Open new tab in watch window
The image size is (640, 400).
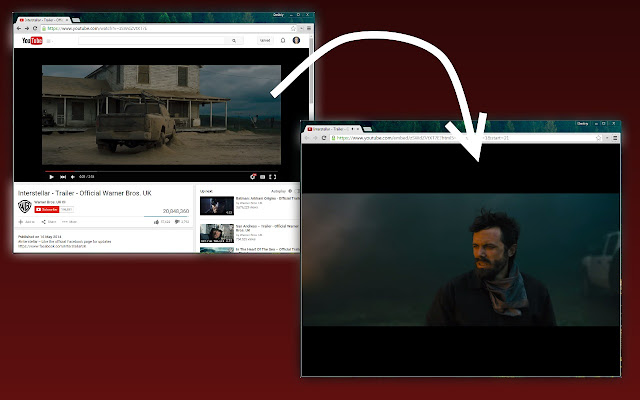pos(76,20)
